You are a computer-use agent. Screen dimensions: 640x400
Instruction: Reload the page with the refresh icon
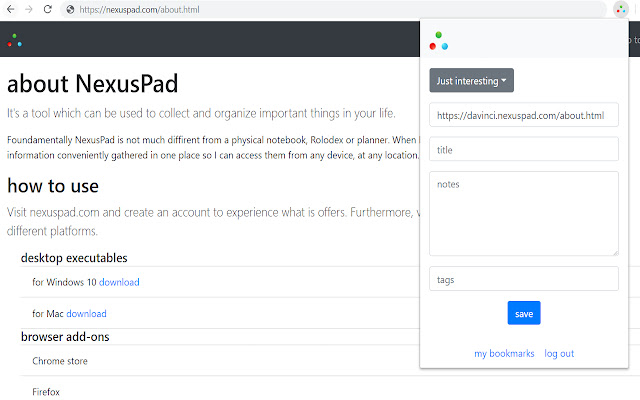tap(47, 9)
